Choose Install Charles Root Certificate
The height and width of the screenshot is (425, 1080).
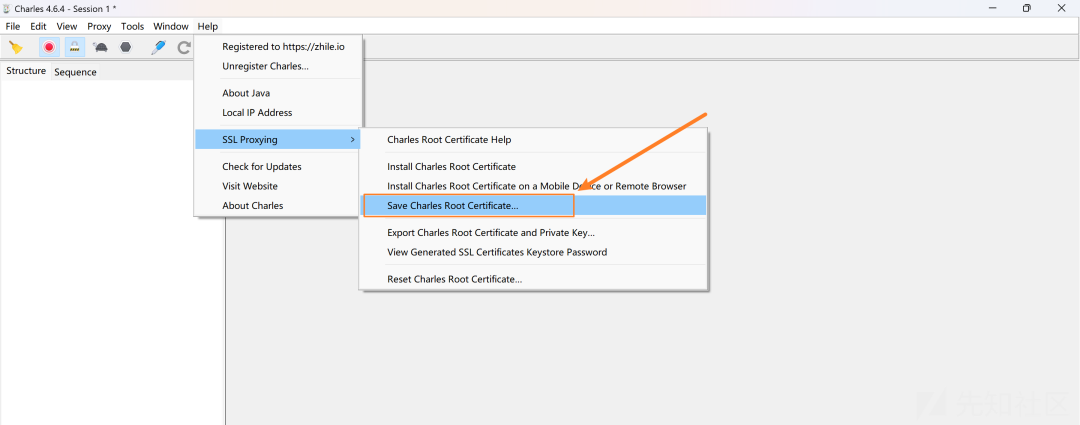click(x=534, y=166)
